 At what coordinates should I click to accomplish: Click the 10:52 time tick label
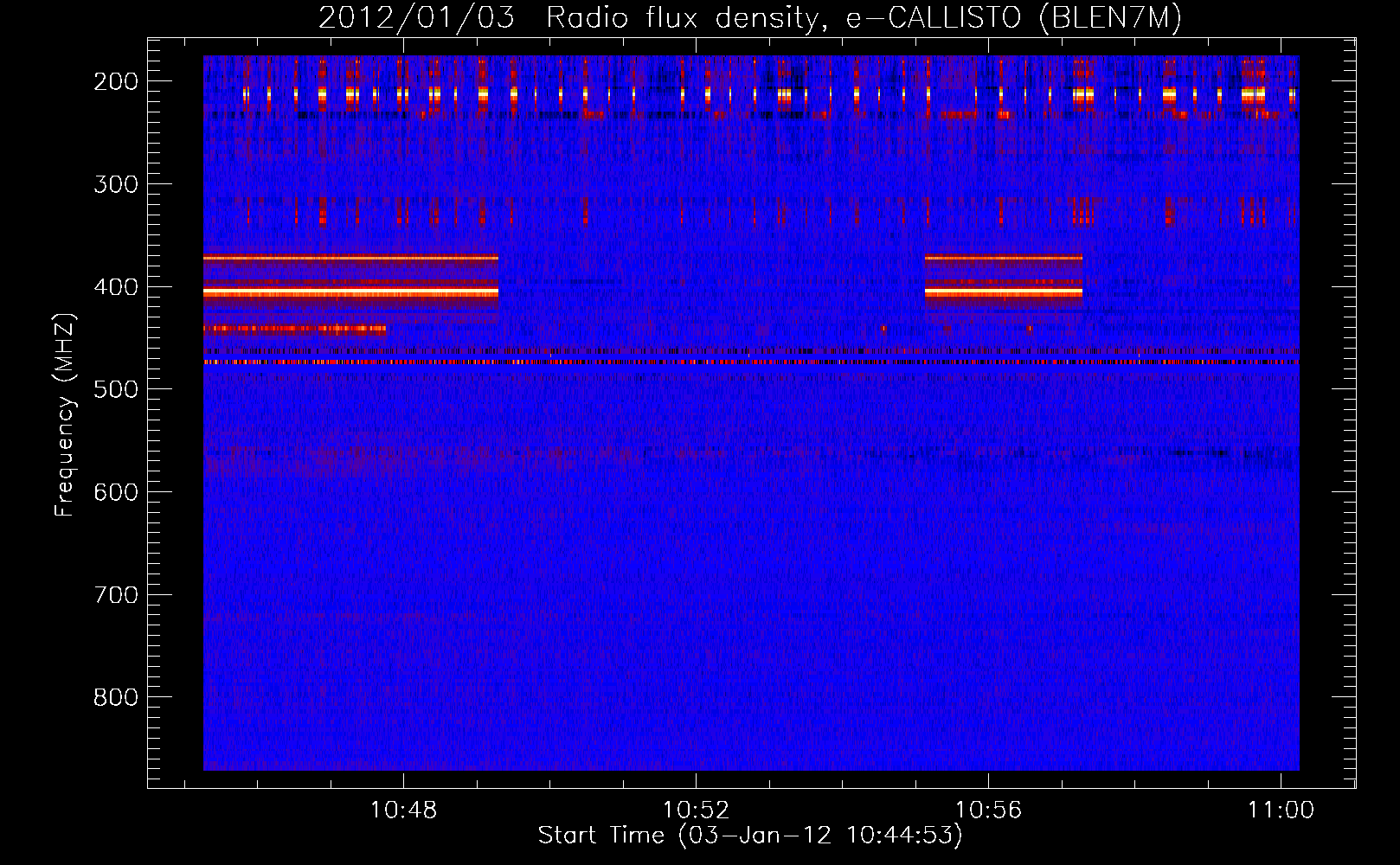pyautogui.click(x=696, y=811)
